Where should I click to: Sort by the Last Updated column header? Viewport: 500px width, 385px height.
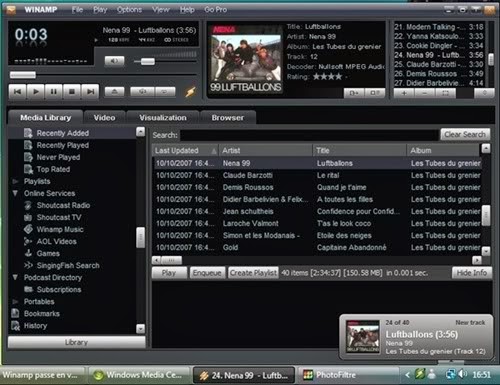[185, 151]
